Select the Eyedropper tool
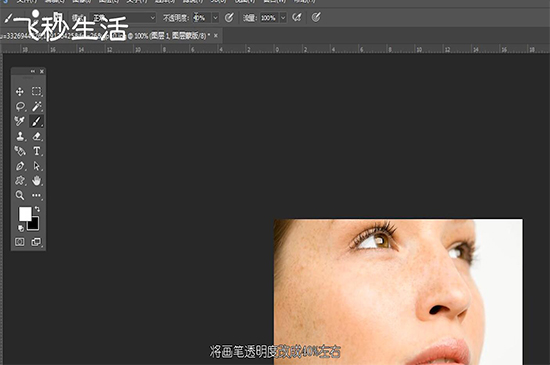 [x=20, y=121]
